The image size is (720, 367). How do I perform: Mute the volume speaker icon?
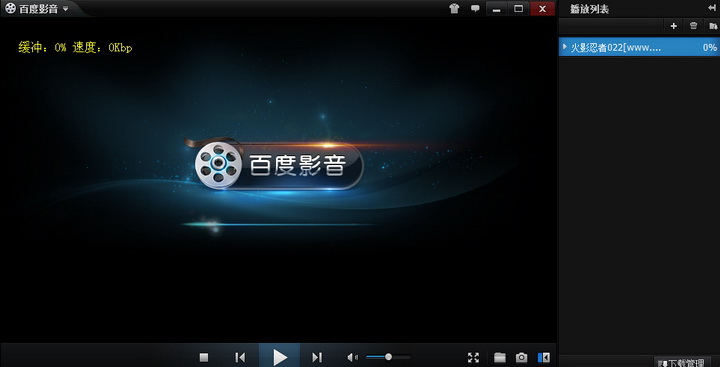click(x=352, y=357)
